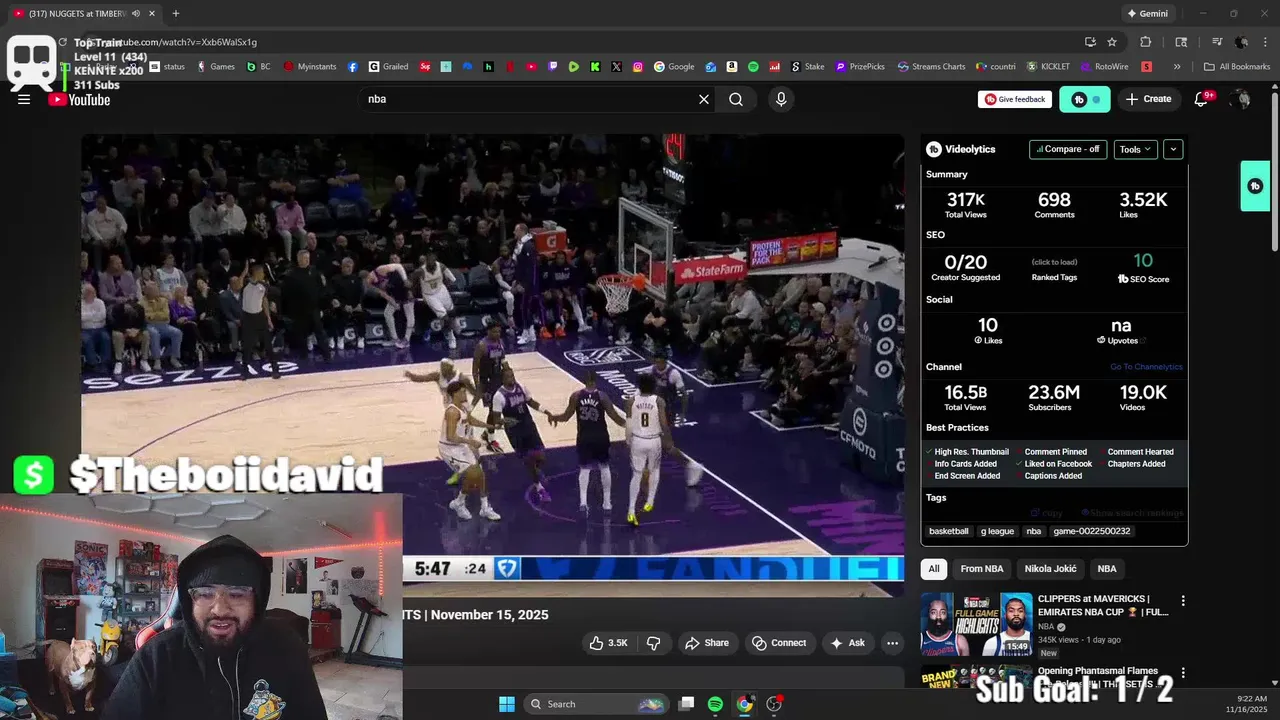1280x720 pixels.
Task: Toggle Videolytics Compare off button
Action: 1068,149
